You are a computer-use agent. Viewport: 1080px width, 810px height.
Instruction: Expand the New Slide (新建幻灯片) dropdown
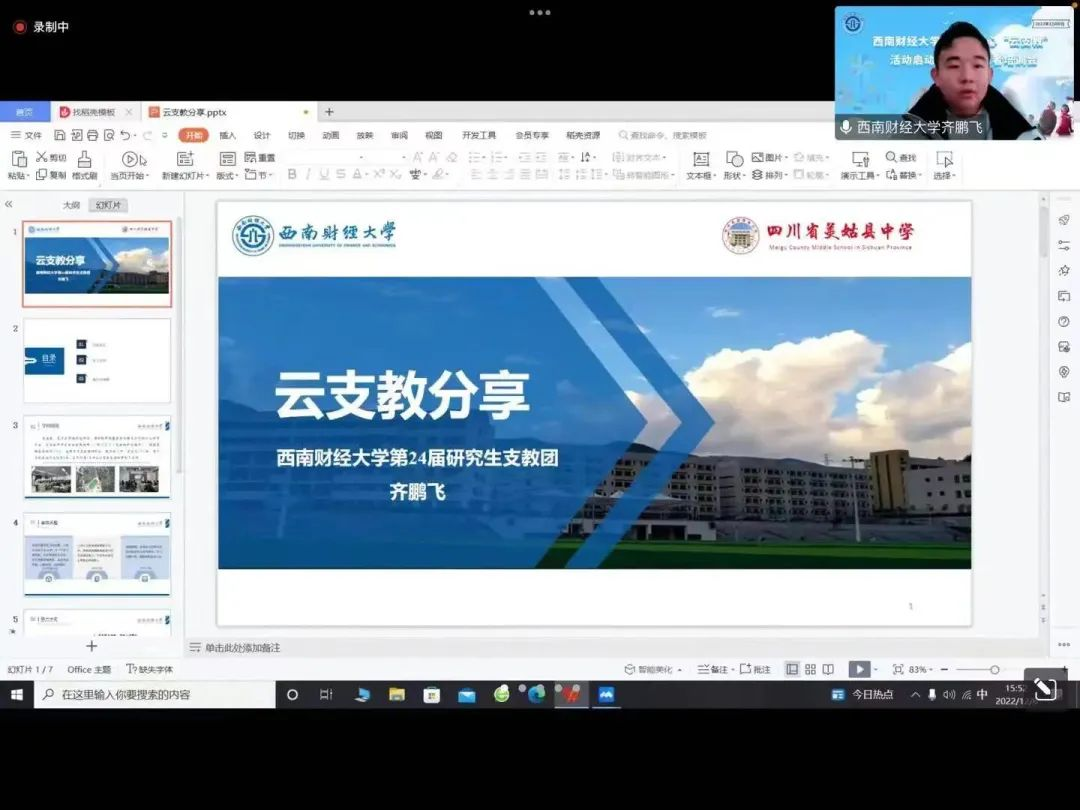[184, 176]
